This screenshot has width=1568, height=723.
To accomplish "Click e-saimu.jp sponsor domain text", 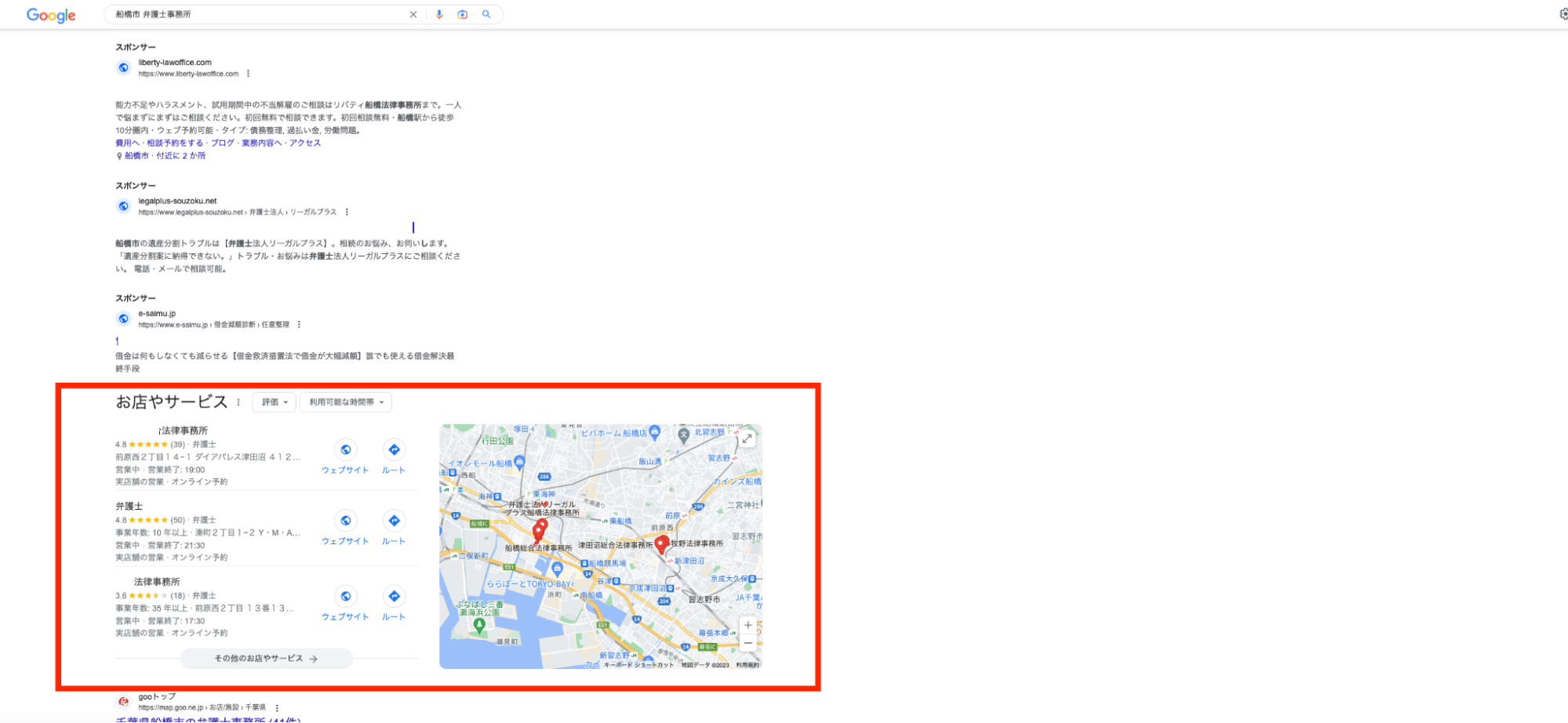I will pos(157,314).
